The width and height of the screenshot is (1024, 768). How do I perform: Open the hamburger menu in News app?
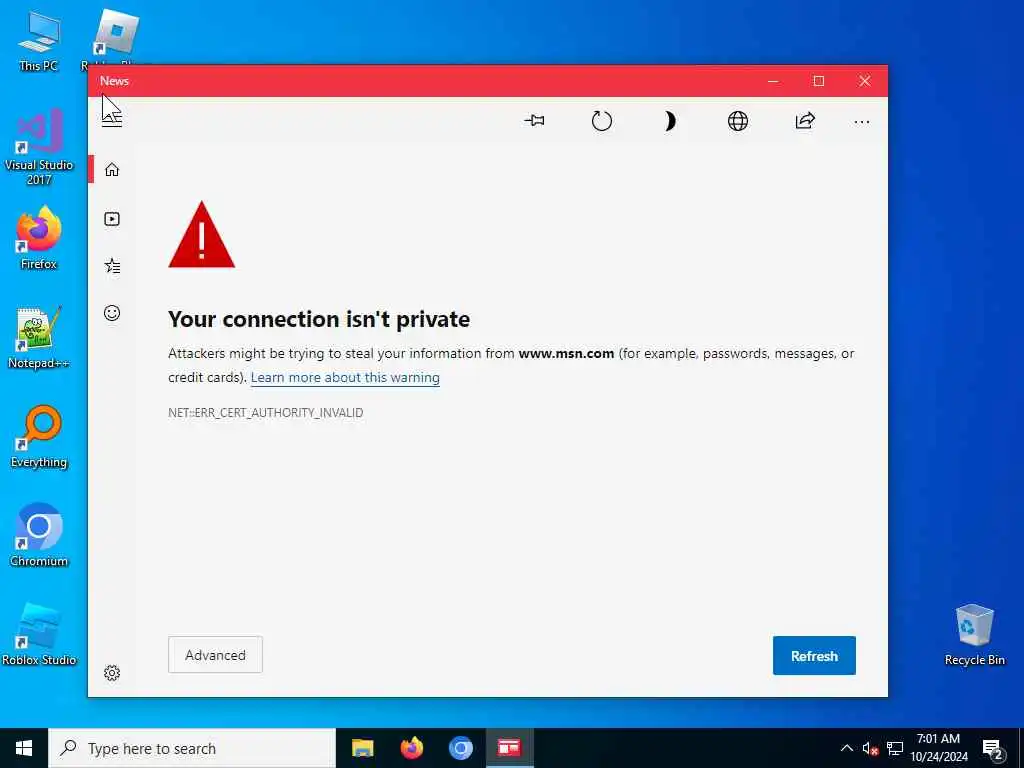(x=112, y=118)
